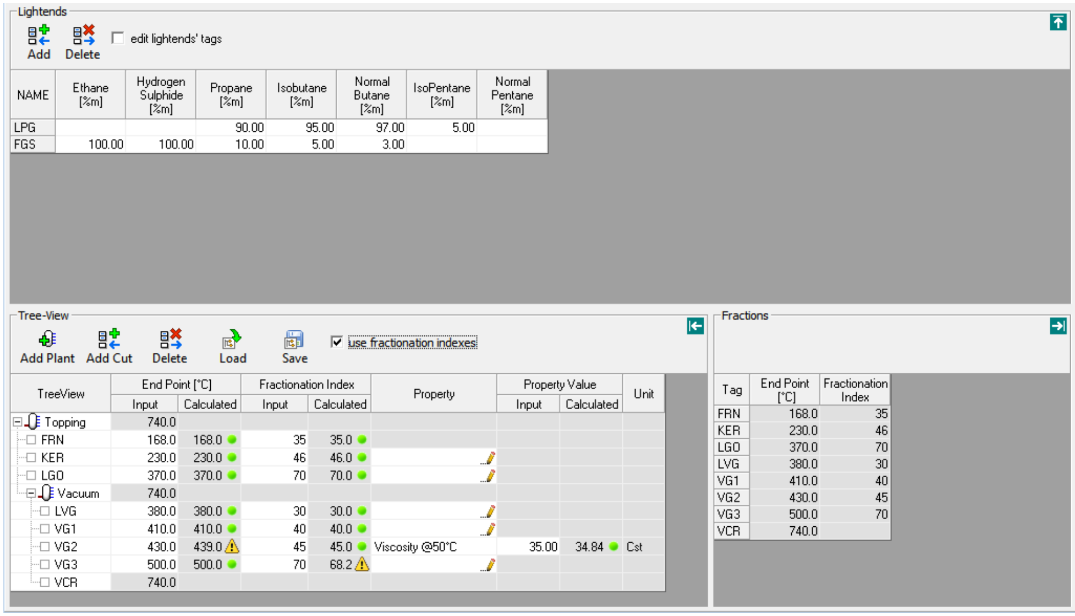The image size is (1075, 616).
Task: Click green status dot for LGO end point
Action: (x=232, y=476)
